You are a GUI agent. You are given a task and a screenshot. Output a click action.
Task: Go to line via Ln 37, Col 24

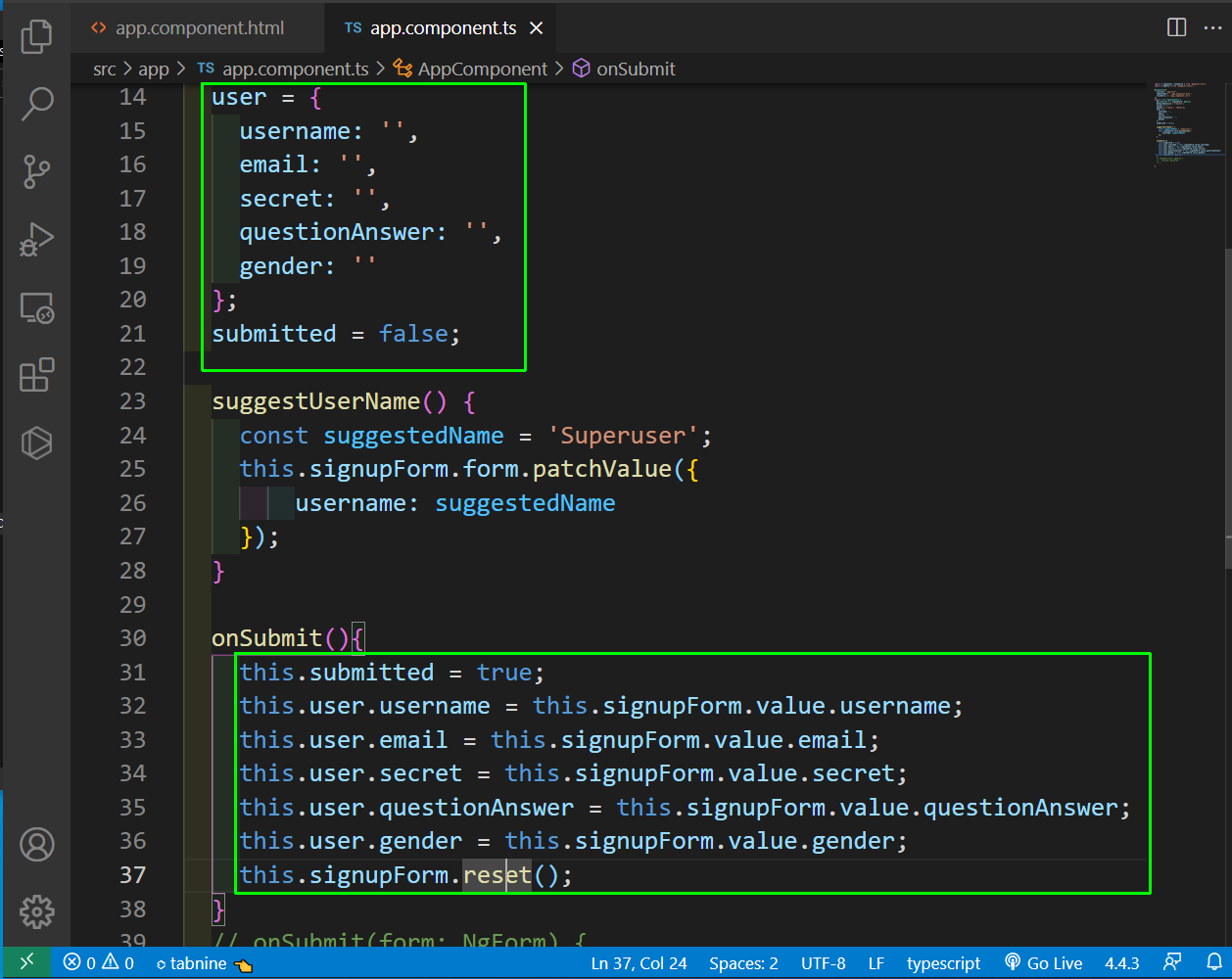[x=639, y=963]
